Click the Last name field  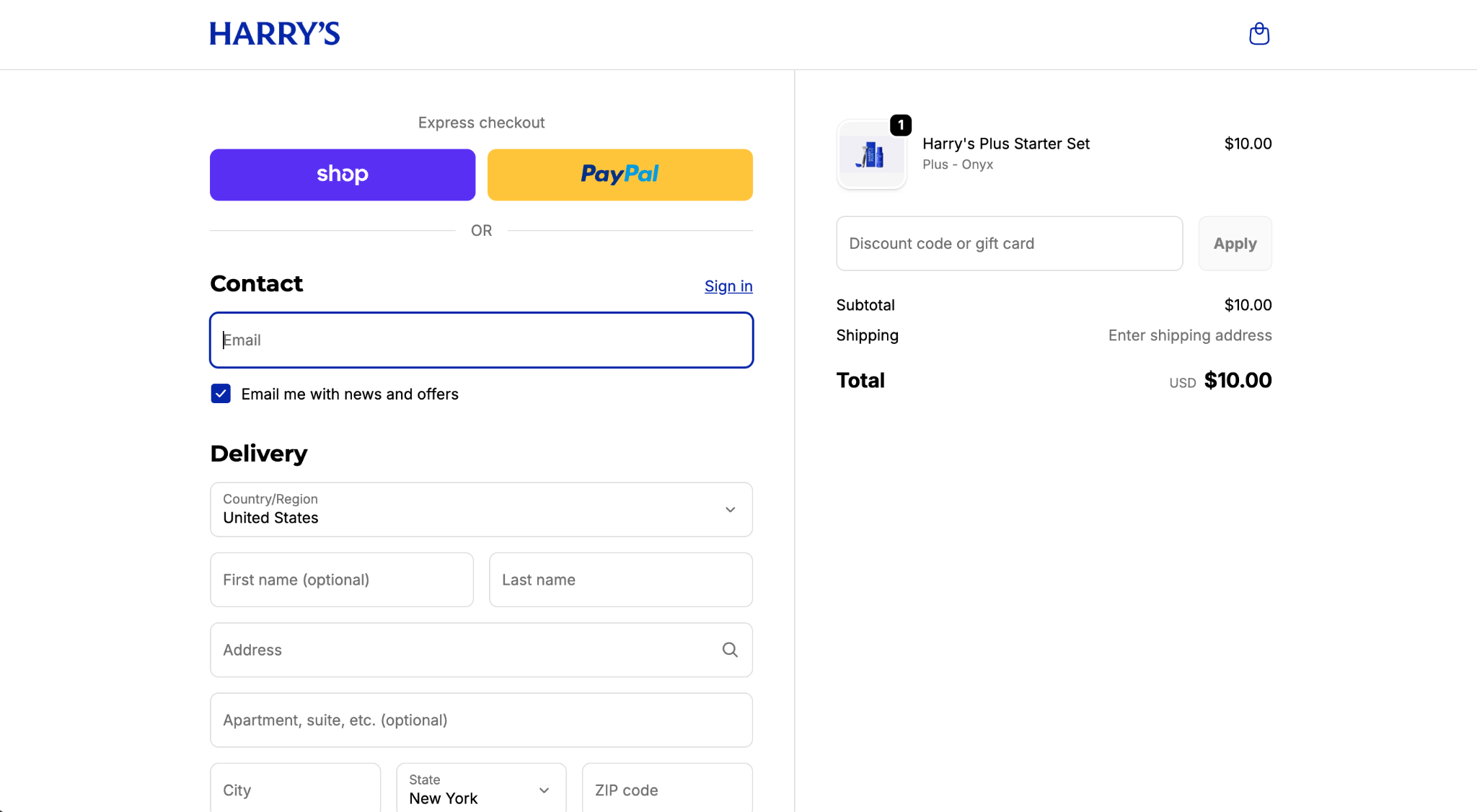click(x=620, y=580)
